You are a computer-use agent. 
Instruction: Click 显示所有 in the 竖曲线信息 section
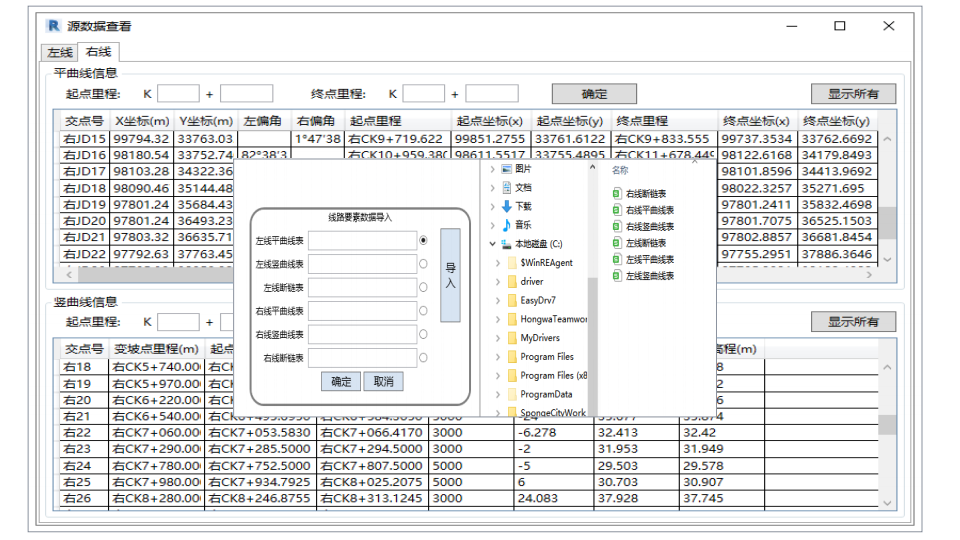coord(853,321)
